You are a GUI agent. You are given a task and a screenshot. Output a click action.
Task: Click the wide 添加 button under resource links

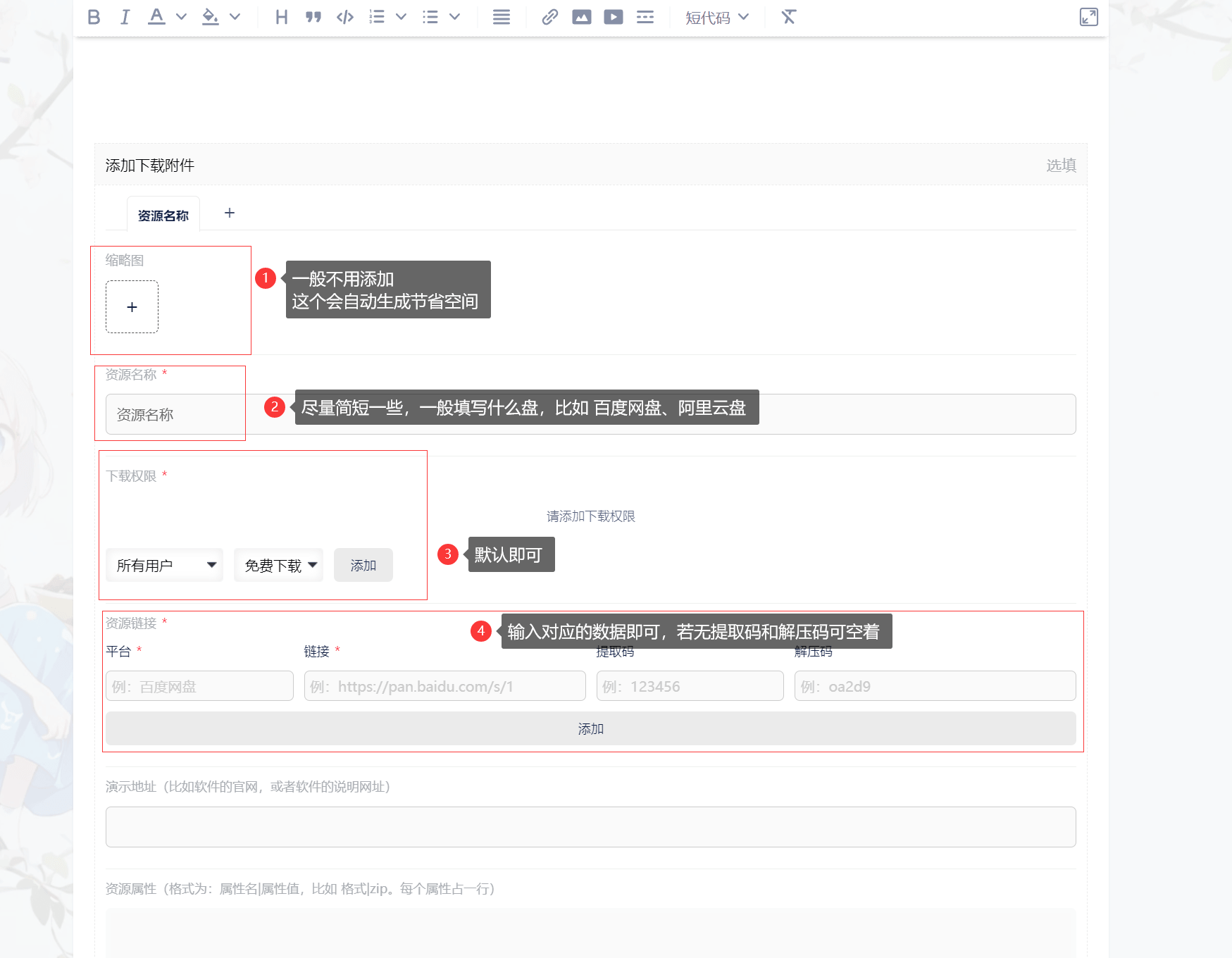coord(590,728)
